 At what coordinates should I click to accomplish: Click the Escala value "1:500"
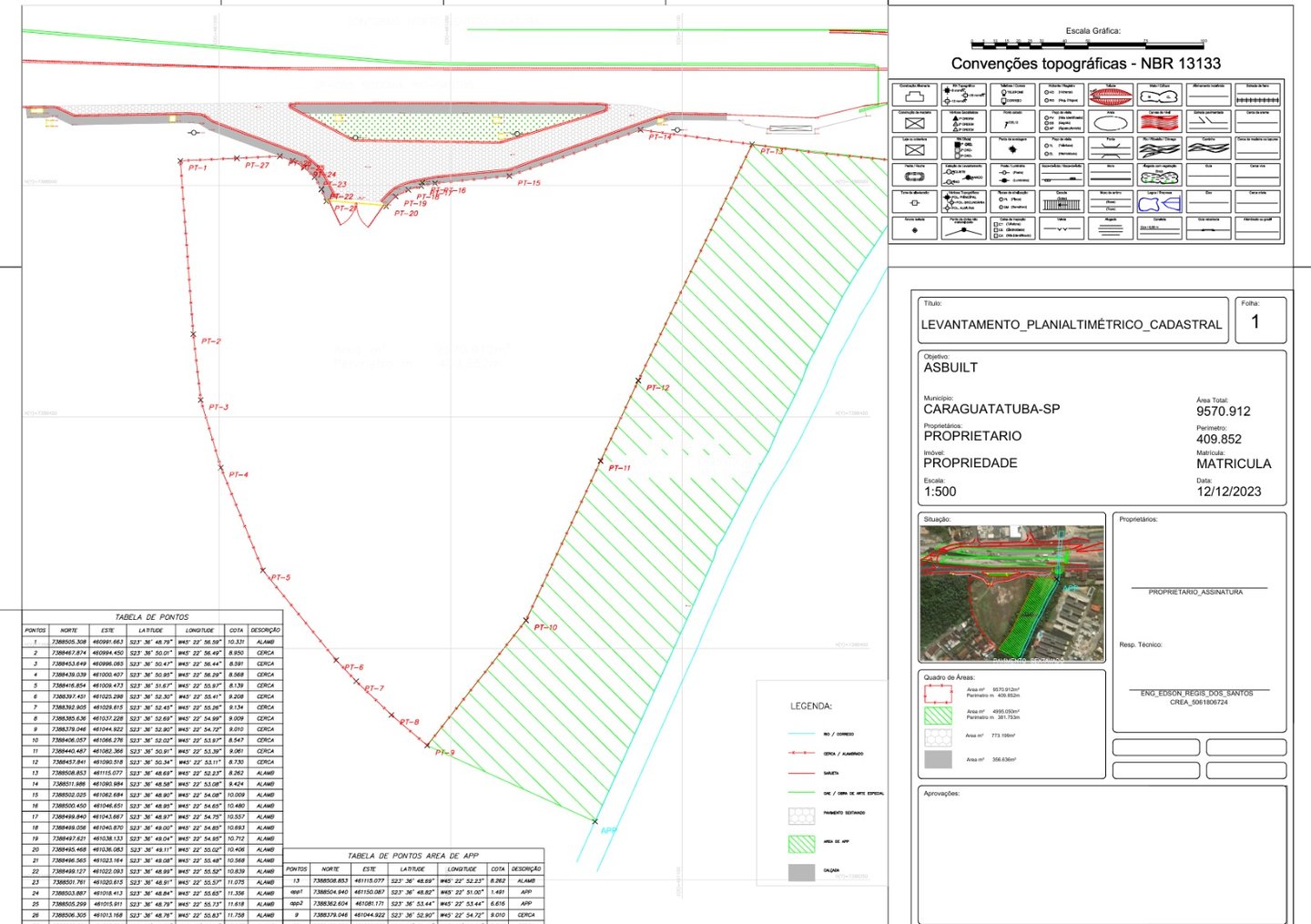pyautogui.click(x=940, y=492)
